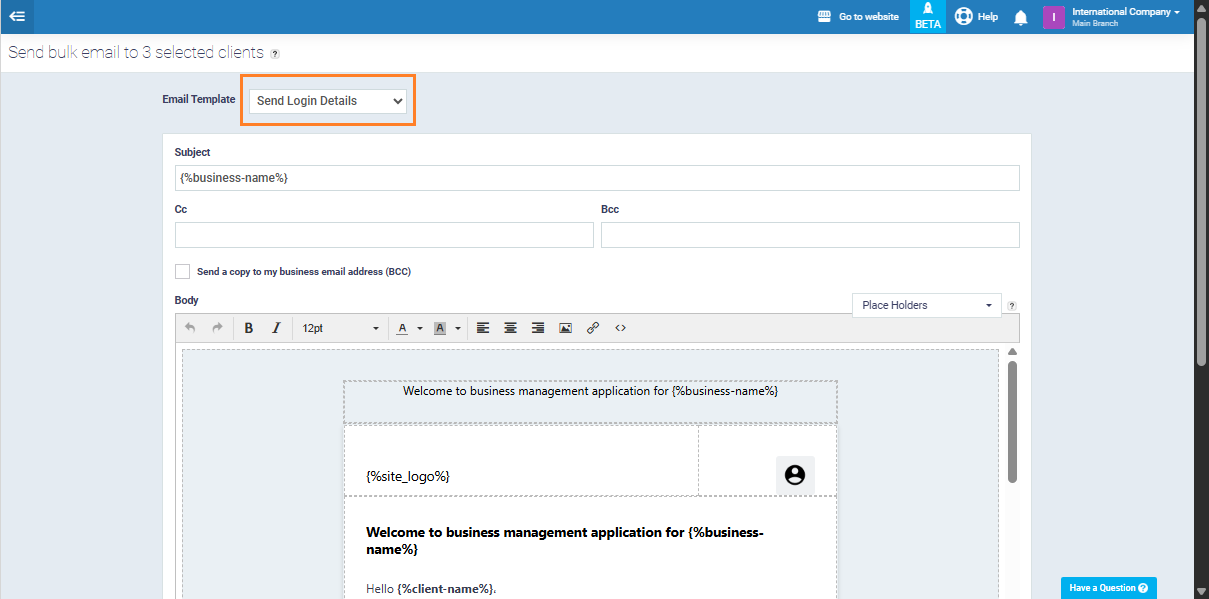Image resolution: width=1209 pixels, height=599 pixels.
Task: Enable Send a copy to my business email
Action: click(x=182, y=271)
